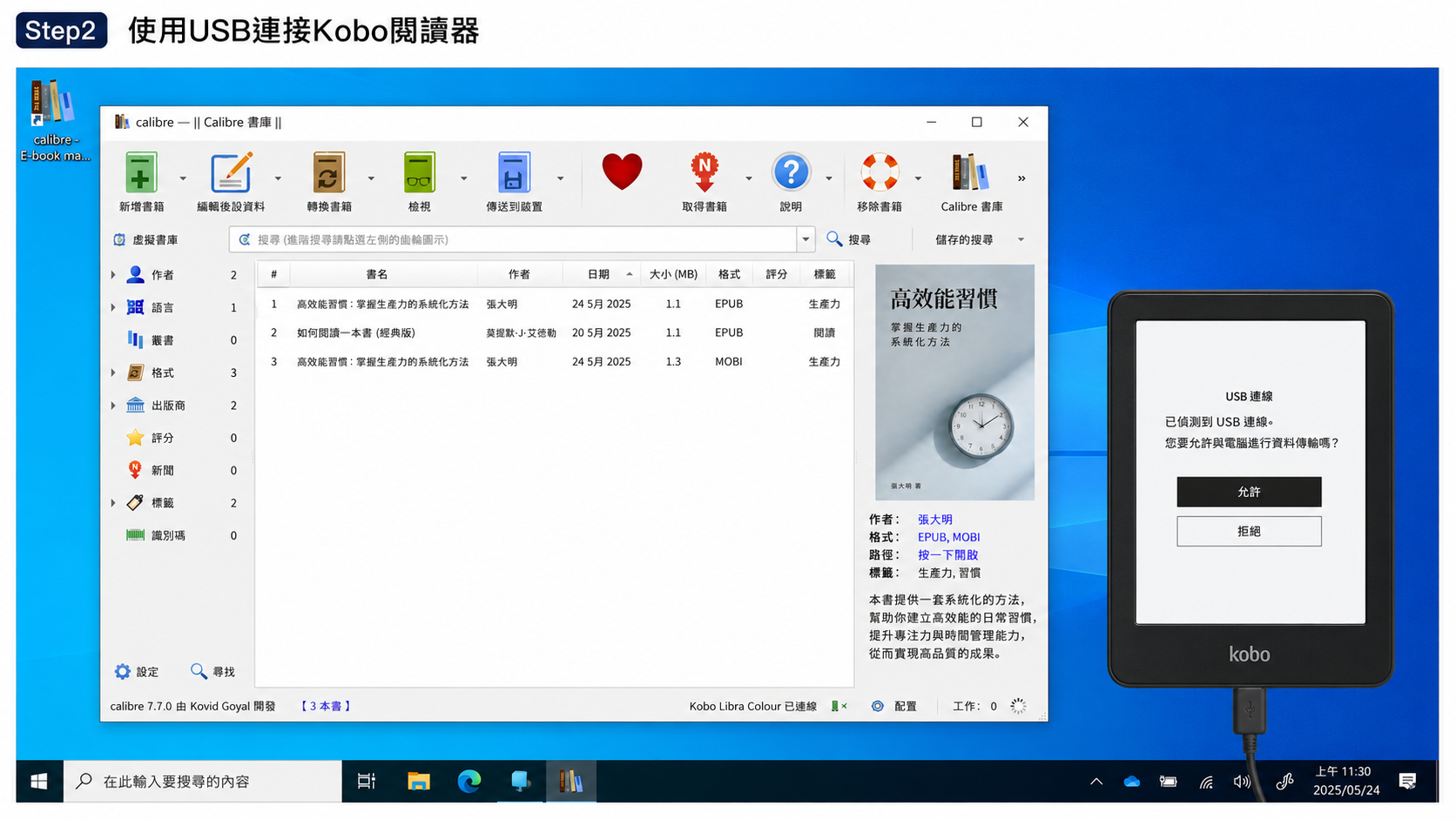This screenshot has height=819, width=1456.
Task: Open dropdown arrow next to 移除書籍
Action: pos(918,178)
